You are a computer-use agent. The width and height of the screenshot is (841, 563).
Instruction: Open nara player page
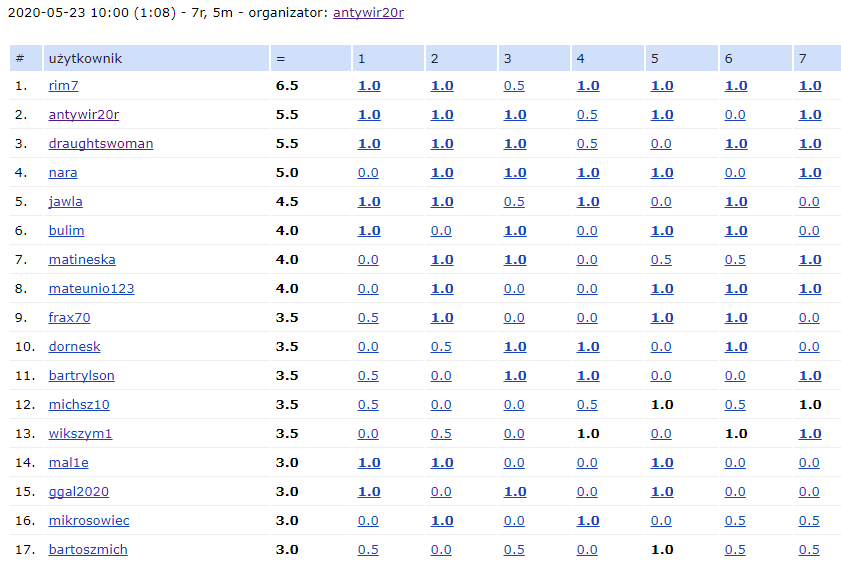(x=63, y=173)
